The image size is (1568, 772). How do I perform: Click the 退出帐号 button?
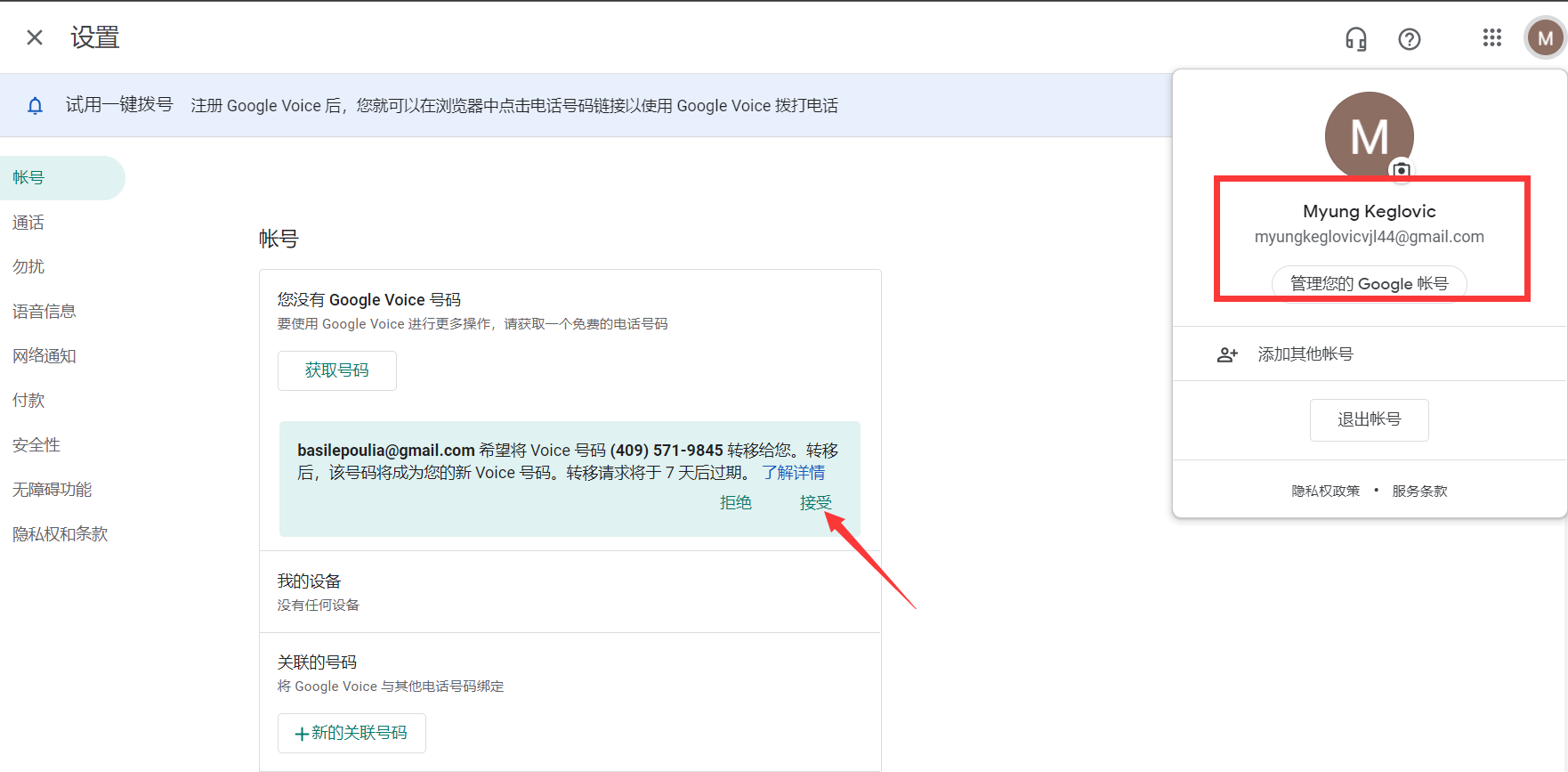tap(1370, 419)
